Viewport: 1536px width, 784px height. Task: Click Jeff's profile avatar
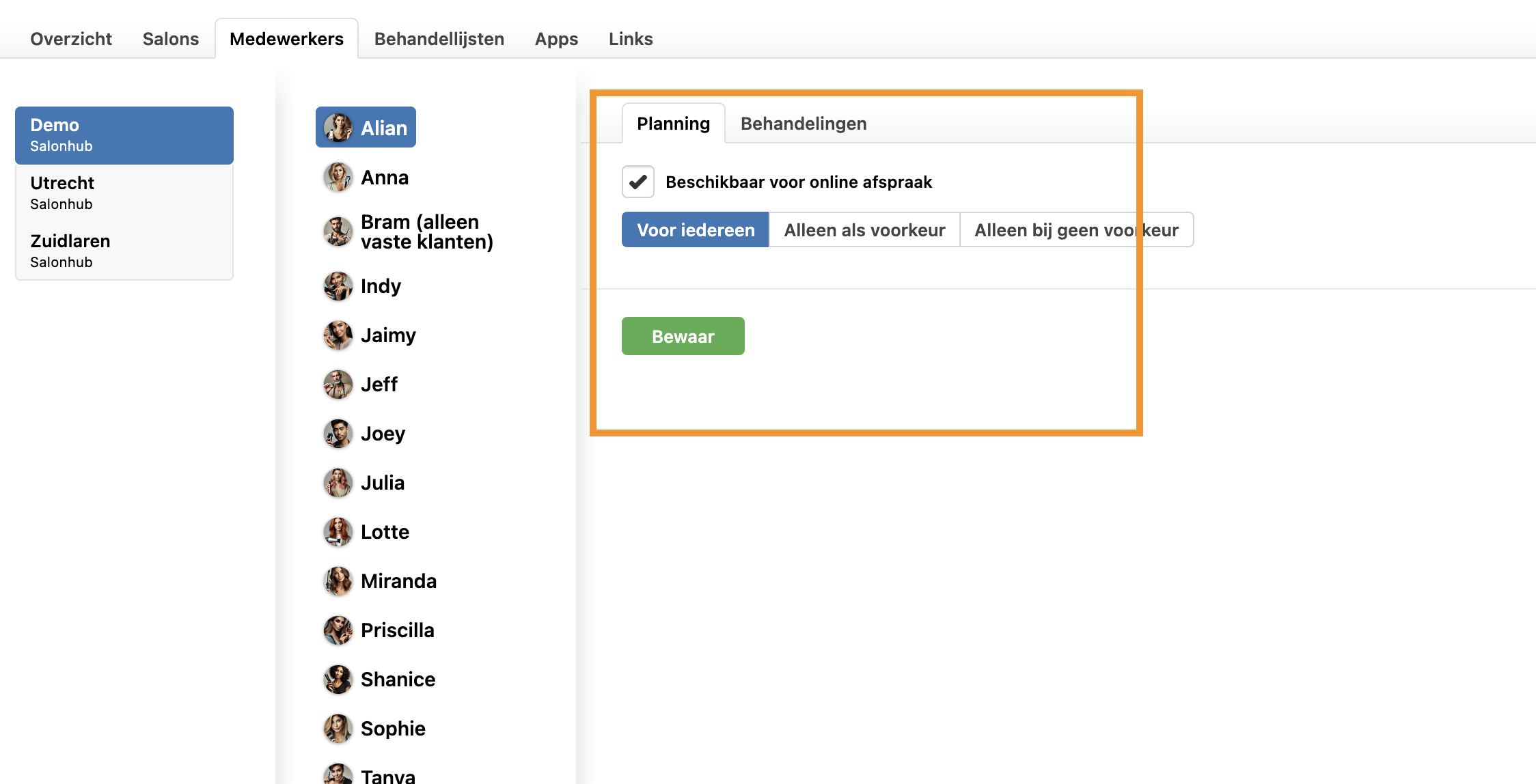click(338, 384)
